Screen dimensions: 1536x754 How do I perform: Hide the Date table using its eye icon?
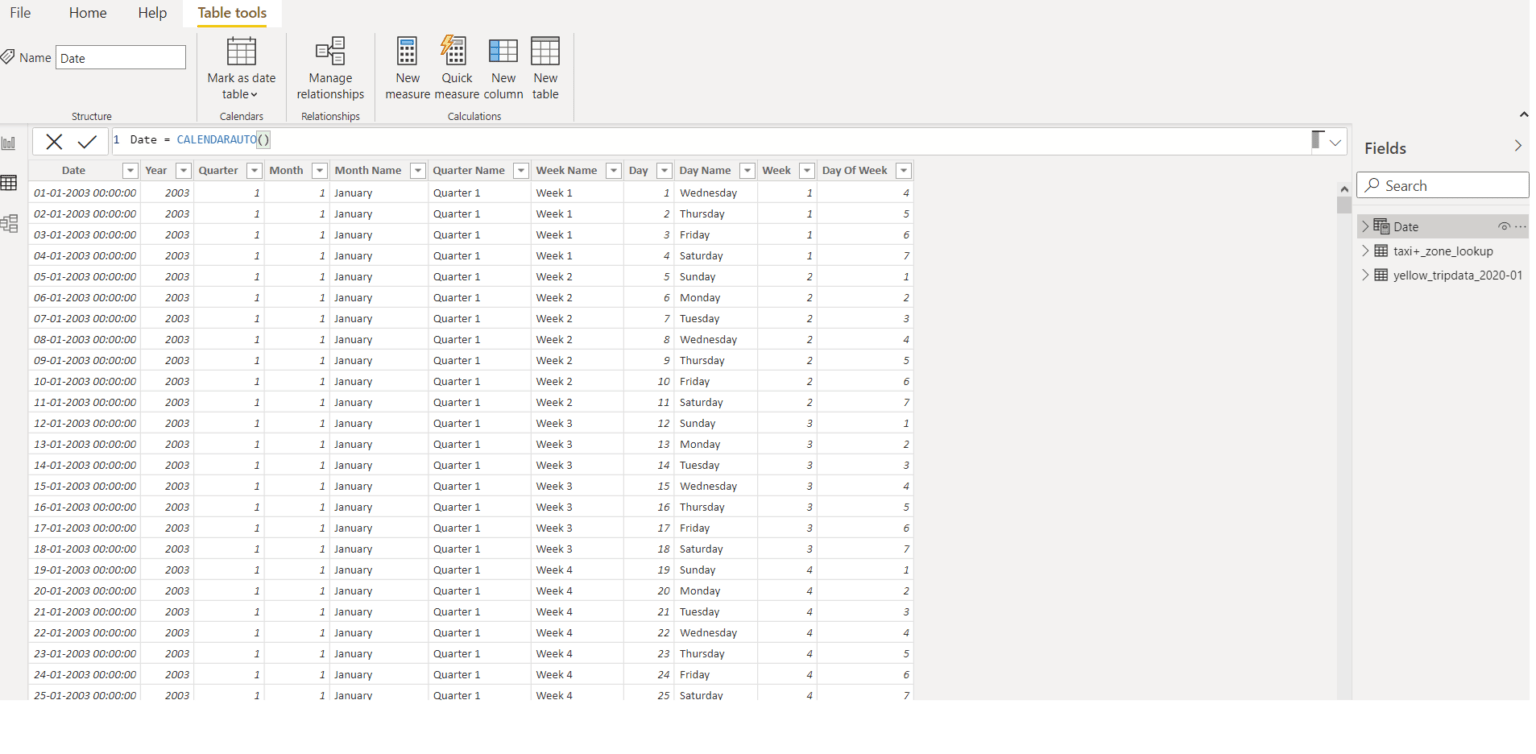[x=1506, y=226]
